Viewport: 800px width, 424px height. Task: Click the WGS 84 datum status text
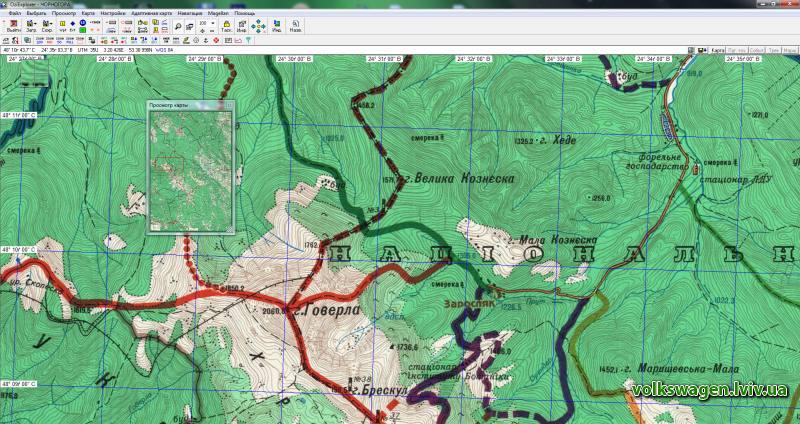[x=164, y=51]
